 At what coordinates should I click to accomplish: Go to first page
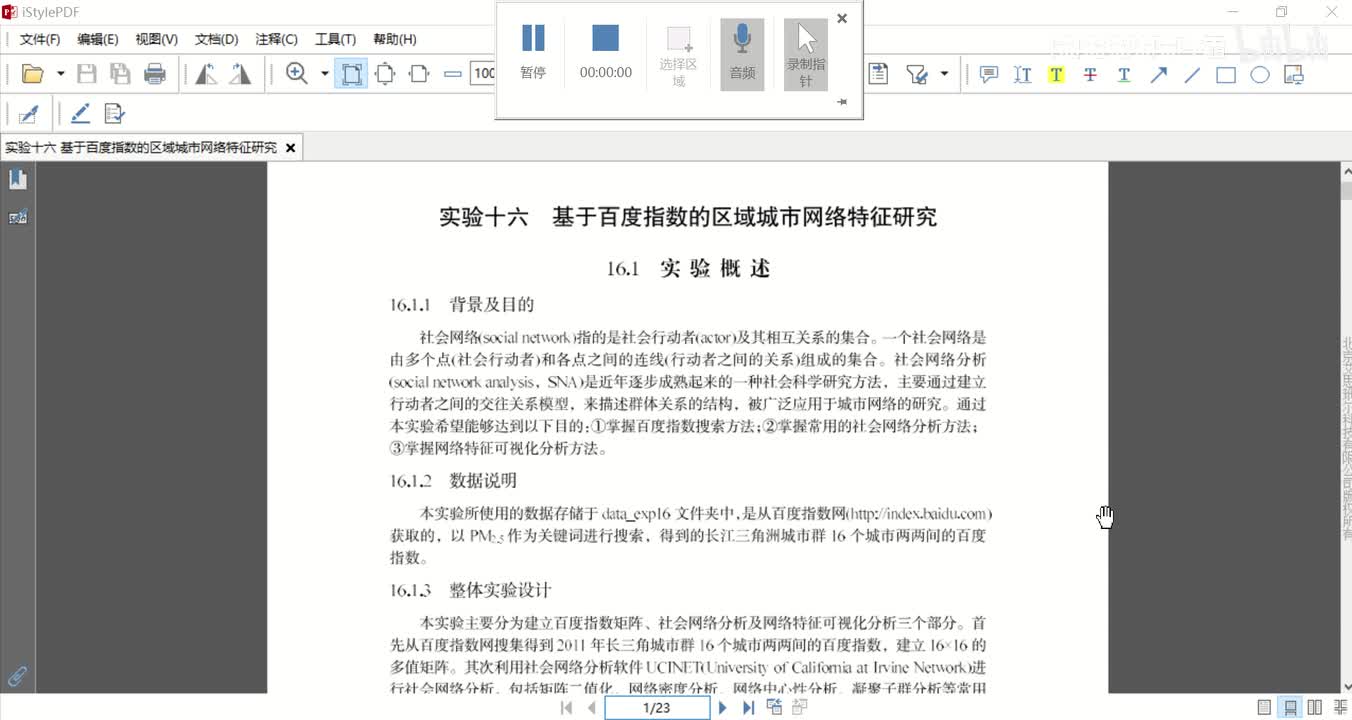tap(566, 707)
